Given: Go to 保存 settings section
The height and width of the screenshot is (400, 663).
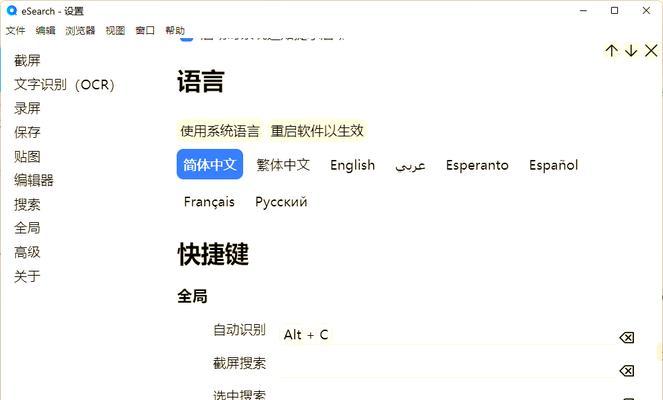Looking at the screenshot, I should 27,132.
